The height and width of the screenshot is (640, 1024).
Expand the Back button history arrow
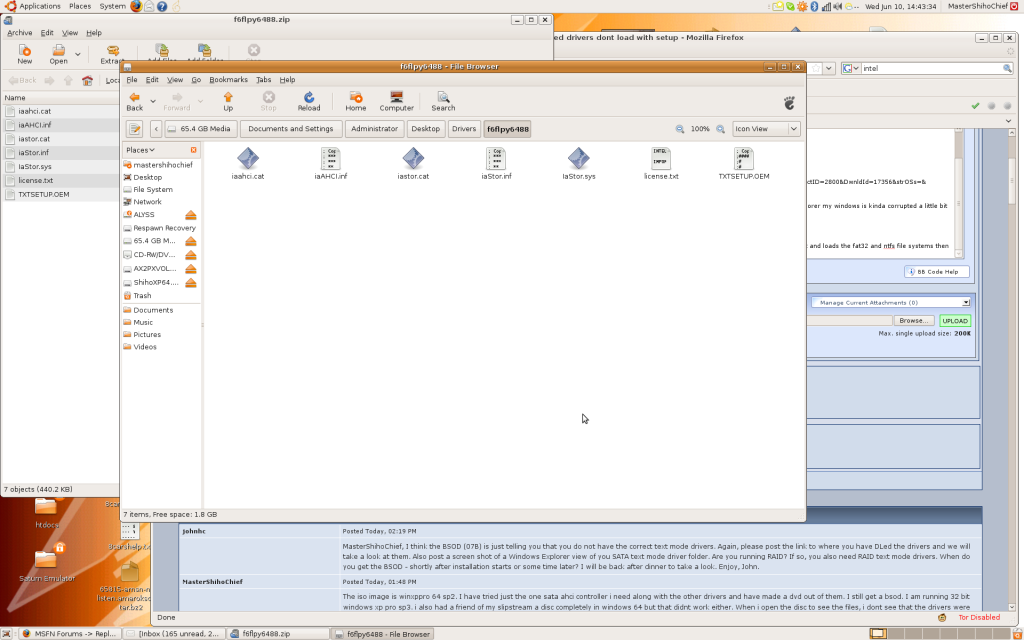pos(152,100)
